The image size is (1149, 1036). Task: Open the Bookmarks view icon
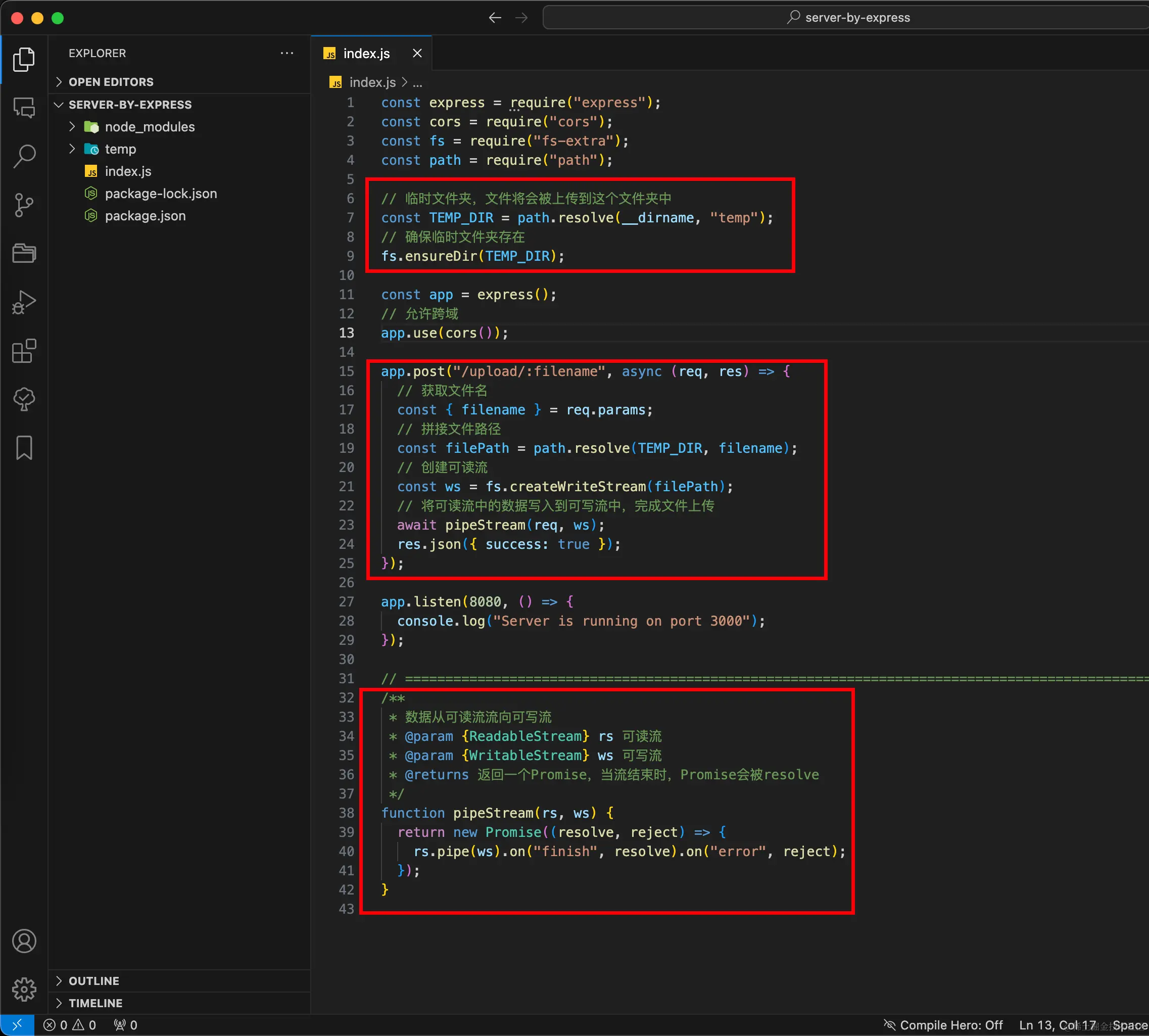tap(24, 448)
